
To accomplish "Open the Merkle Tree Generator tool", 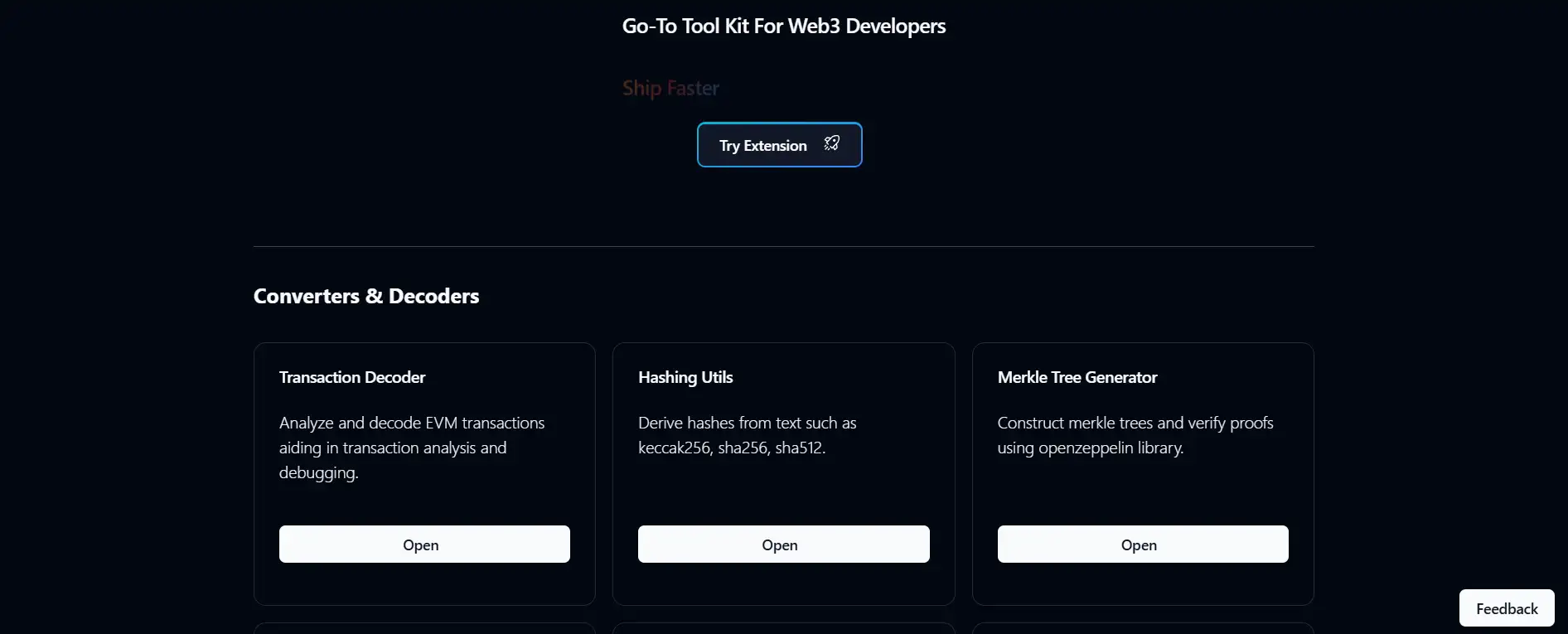I will [x=1142, y=544].
